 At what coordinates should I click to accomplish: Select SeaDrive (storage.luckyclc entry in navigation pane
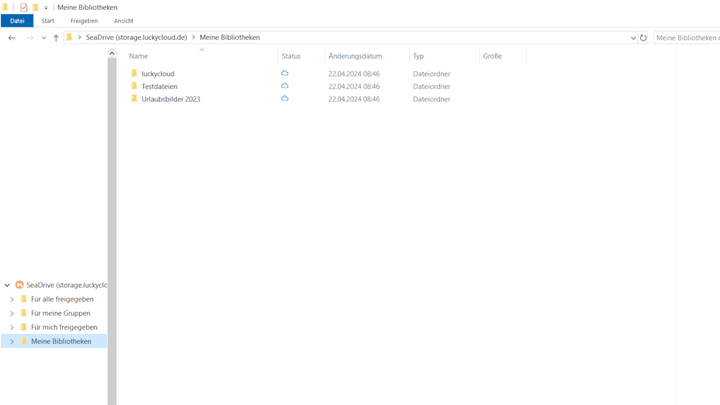point(67,285)
